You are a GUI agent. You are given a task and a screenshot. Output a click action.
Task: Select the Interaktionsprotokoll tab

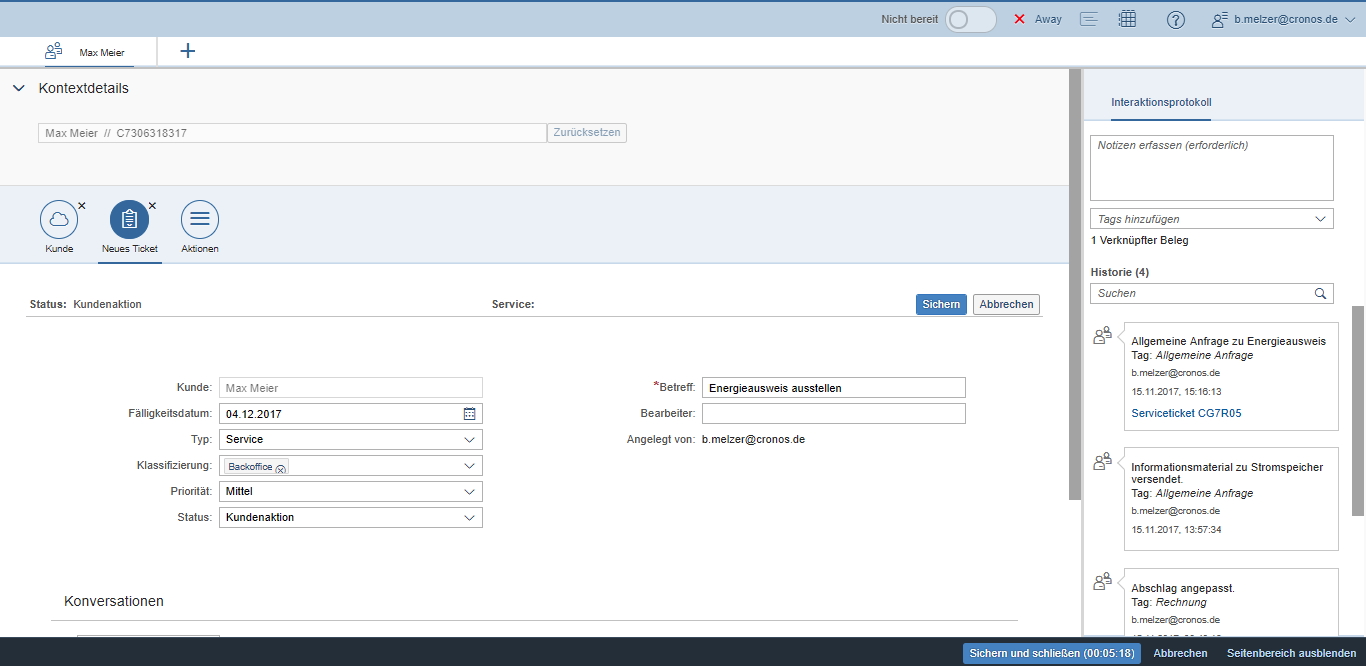1161,103
